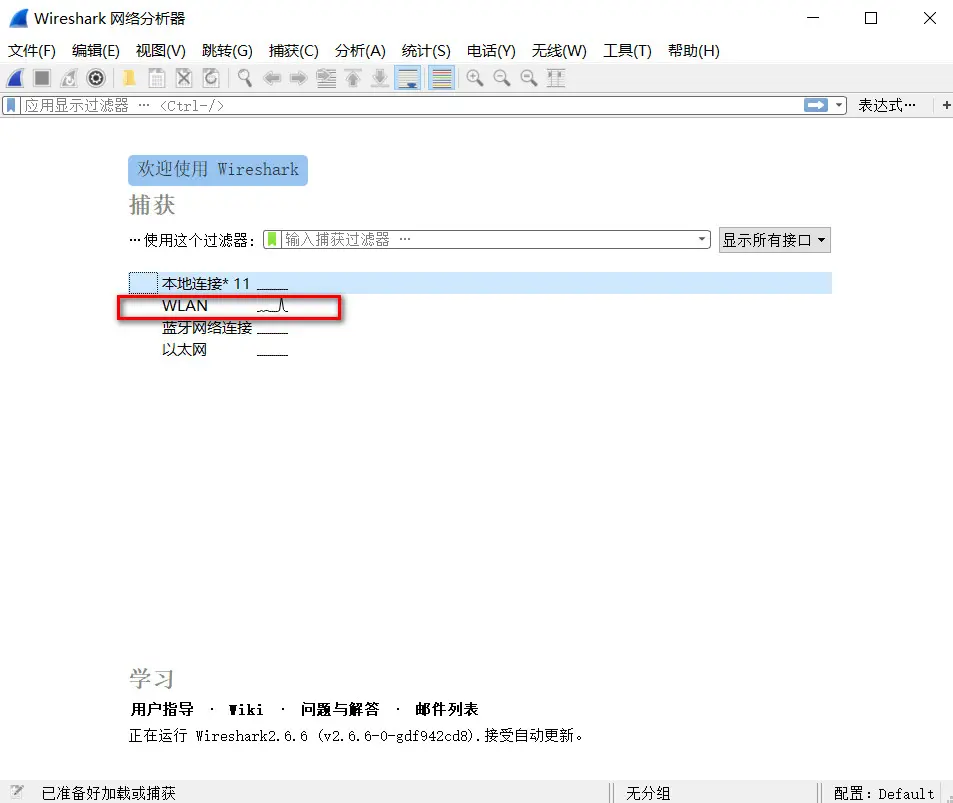Open capture options gear icon

96,78
